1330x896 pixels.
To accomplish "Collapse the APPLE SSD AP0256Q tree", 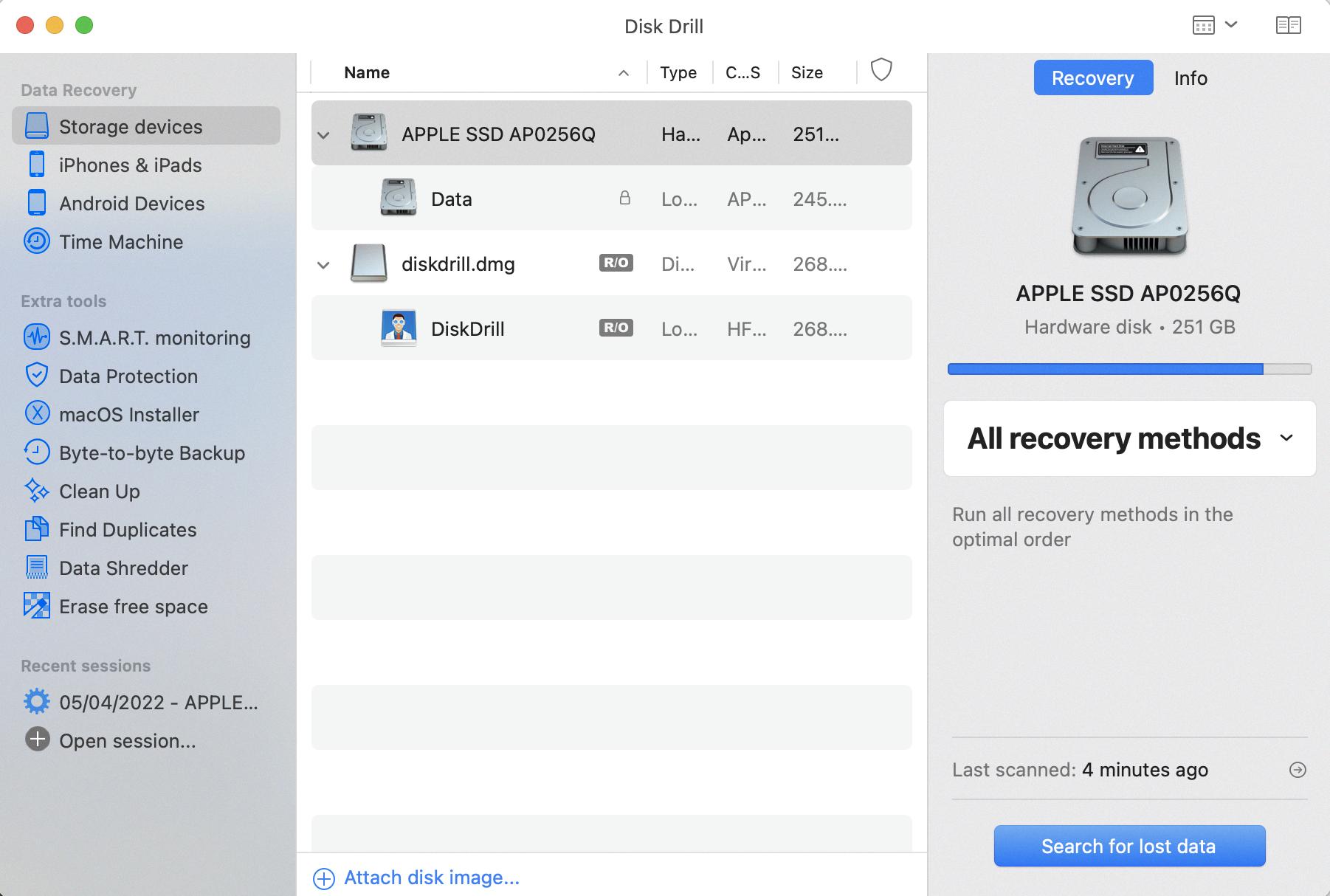I will (323, 136).
